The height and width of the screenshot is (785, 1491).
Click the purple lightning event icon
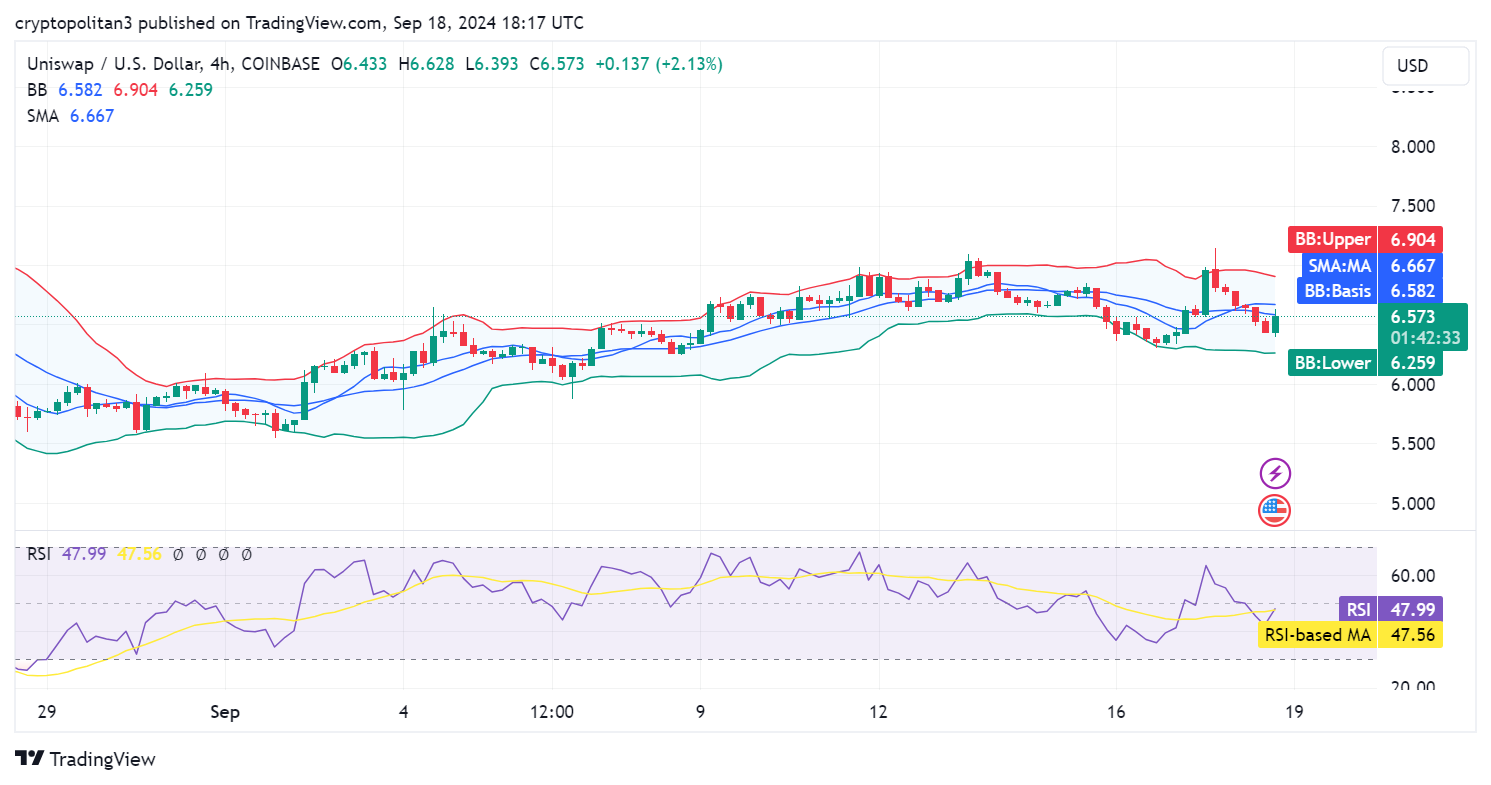(1274, 473)
